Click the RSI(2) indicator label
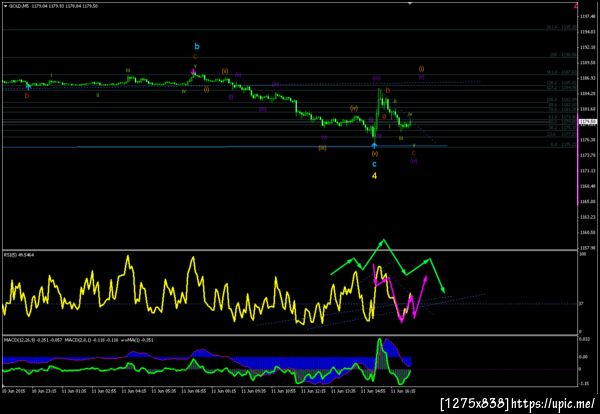This screenshot has height=414, width=600. (18, 254)
